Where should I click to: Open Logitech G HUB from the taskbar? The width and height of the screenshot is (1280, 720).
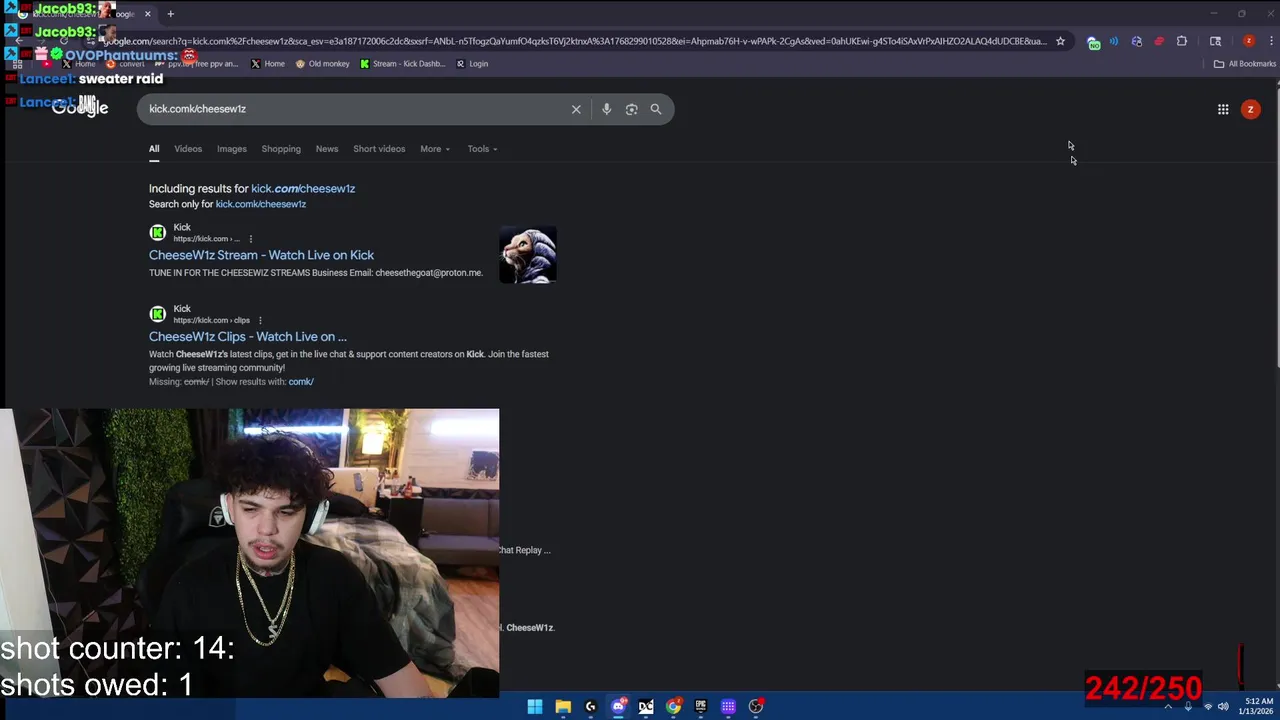pos(590,707)
